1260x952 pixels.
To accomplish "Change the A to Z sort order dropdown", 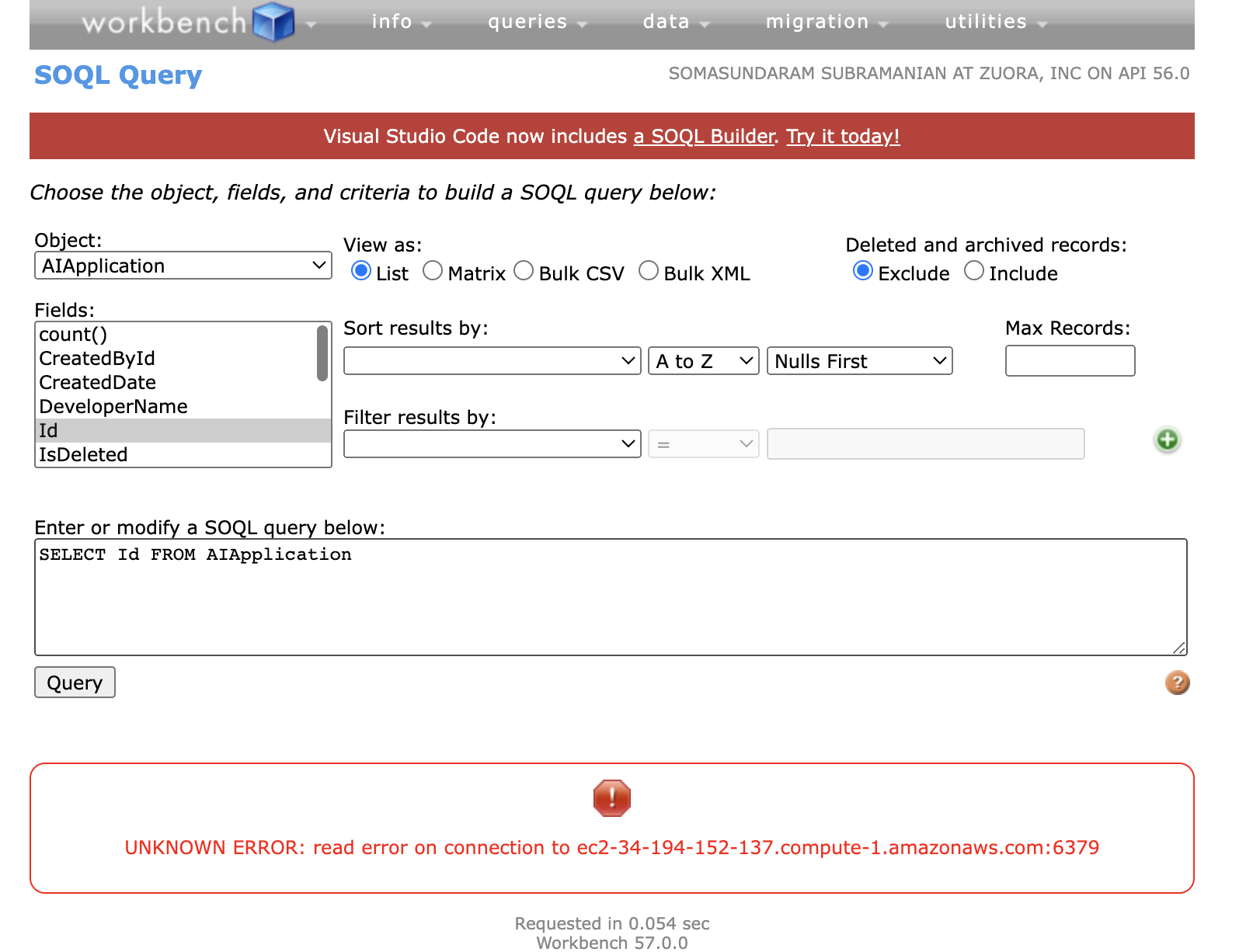I will 703,360.
